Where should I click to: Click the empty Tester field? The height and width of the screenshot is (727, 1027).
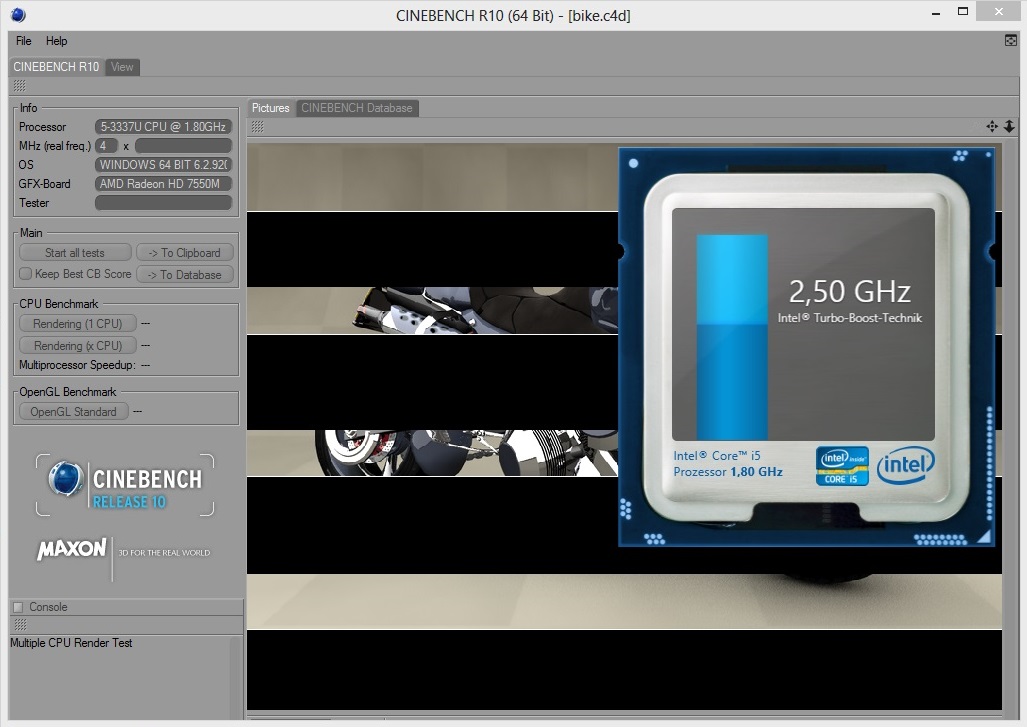(163, 202)
